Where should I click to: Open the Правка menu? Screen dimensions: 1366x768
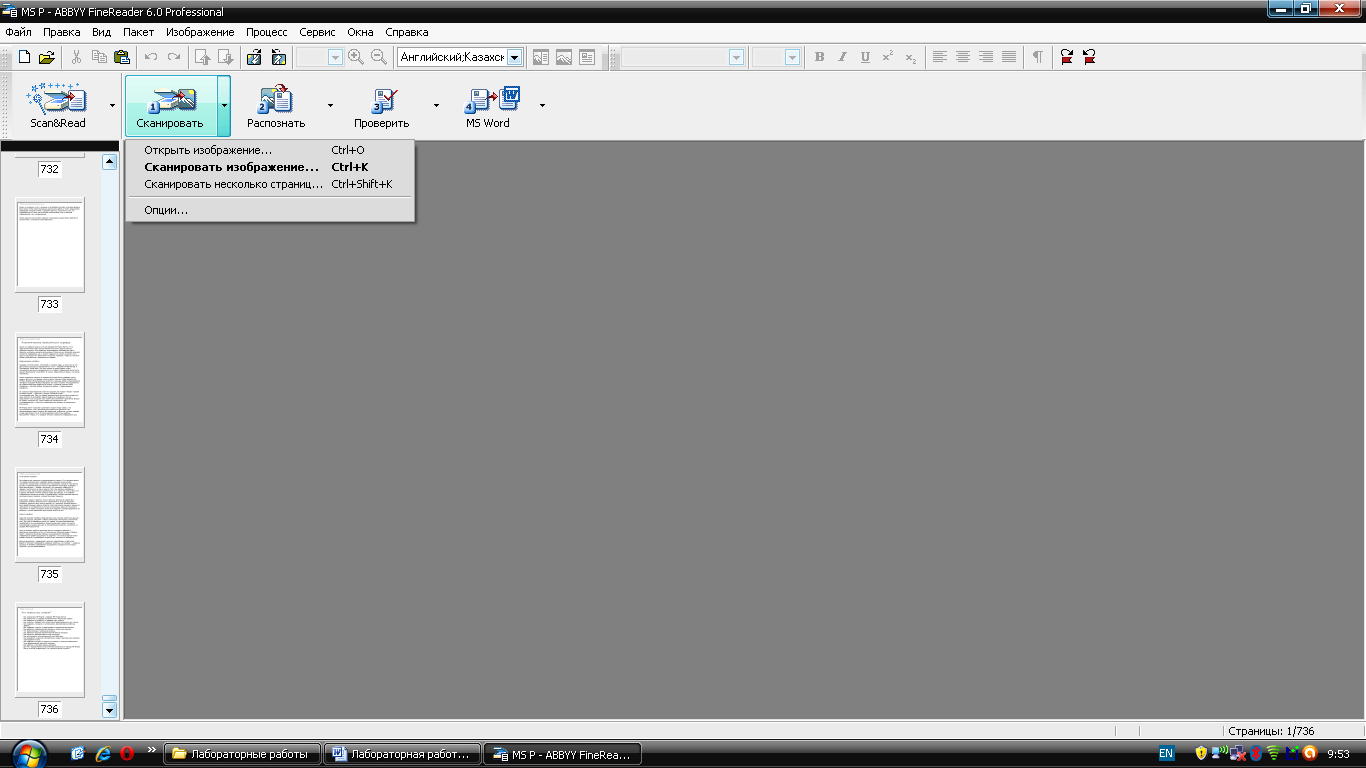[x=62, y=32]
